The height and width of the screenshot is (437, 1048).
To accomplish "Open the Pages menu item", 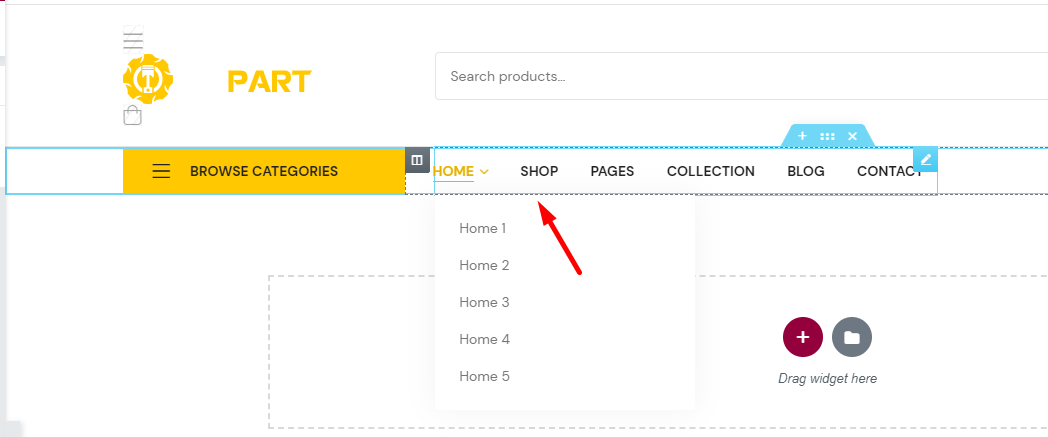I will pyautogui.click(x=612, y=171).
